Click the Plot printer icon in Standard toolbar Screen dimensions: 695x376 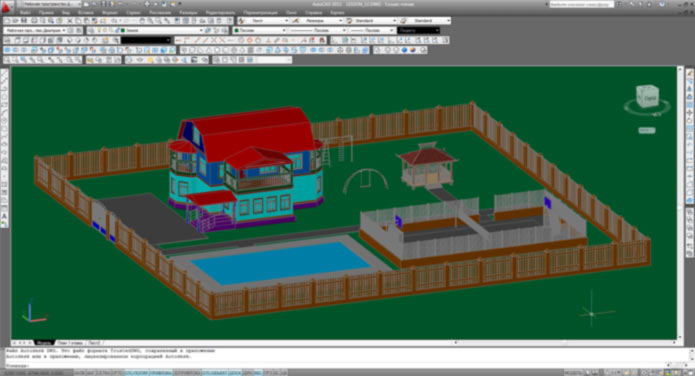coord(35,21)
